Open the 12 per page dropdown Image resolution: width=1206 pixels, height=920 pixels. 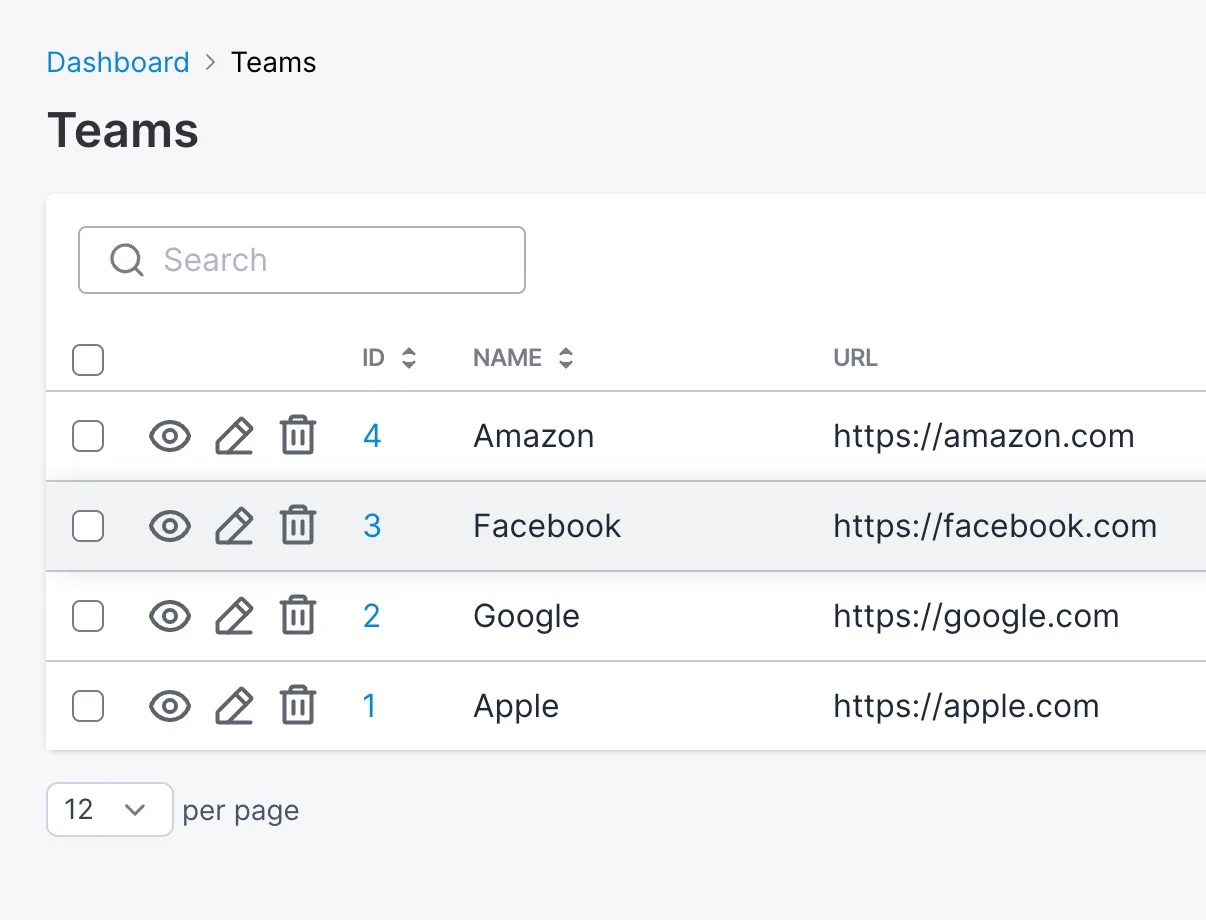[110, 809]
